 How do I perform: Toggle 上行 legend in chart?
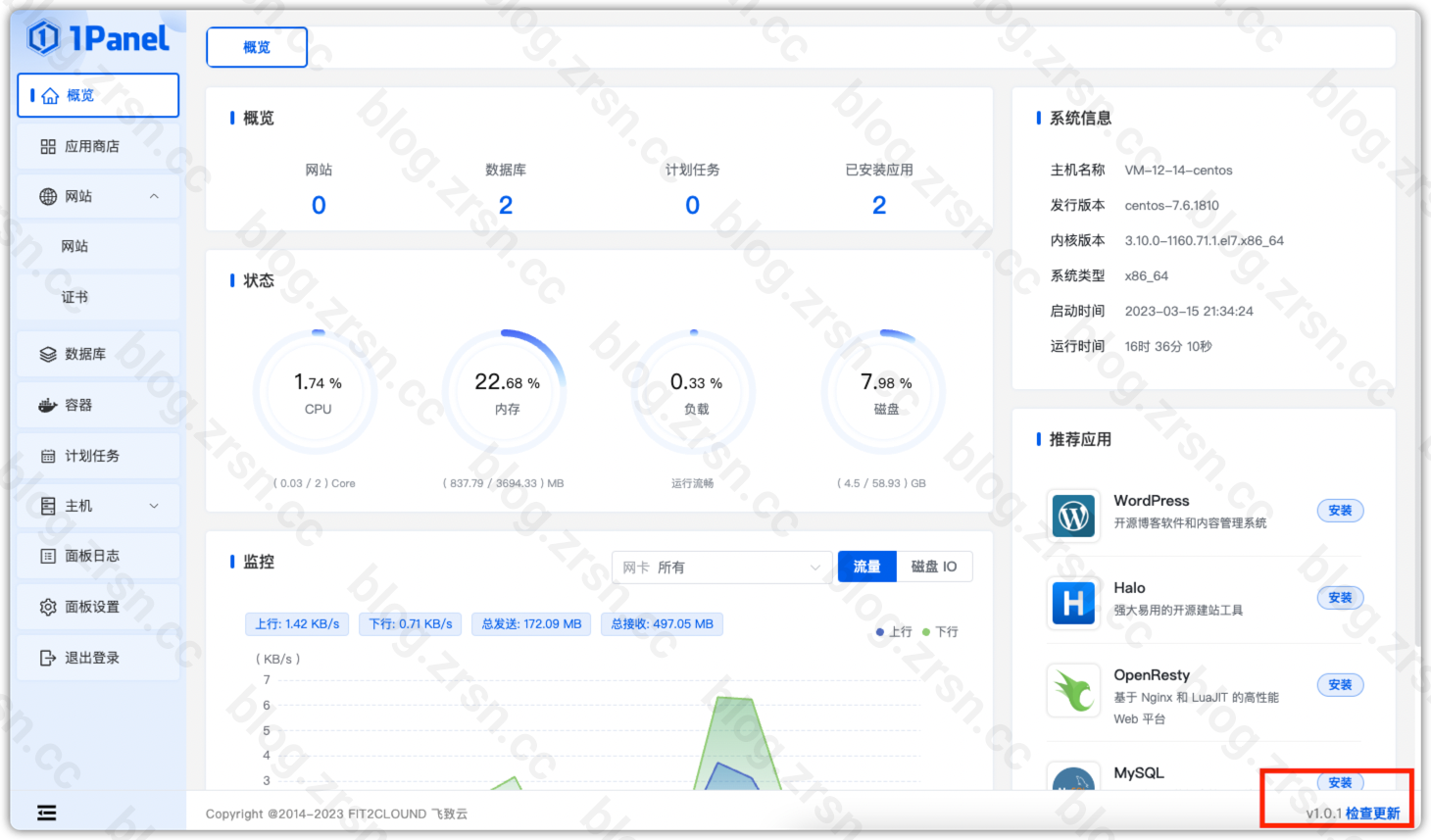(x=894, y=632)
